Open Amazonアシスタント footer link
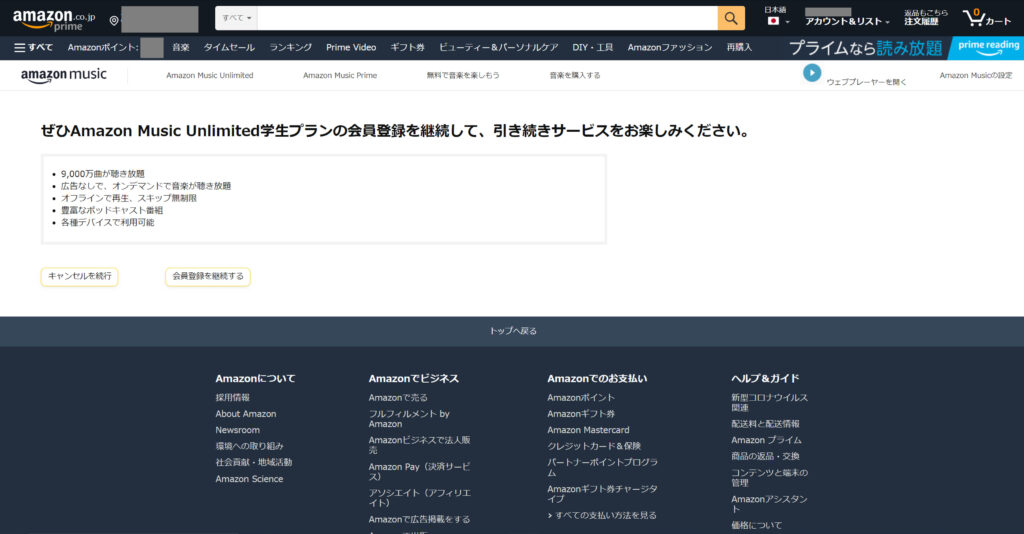This screenshot has width=1024, height=534. pyautogui.click(x=769, y=505)
